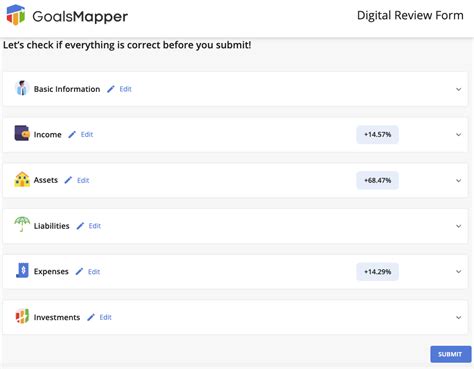Open the Edit link for Liabilities
This screenshot has height=369, width=474.
coord(95,226)
